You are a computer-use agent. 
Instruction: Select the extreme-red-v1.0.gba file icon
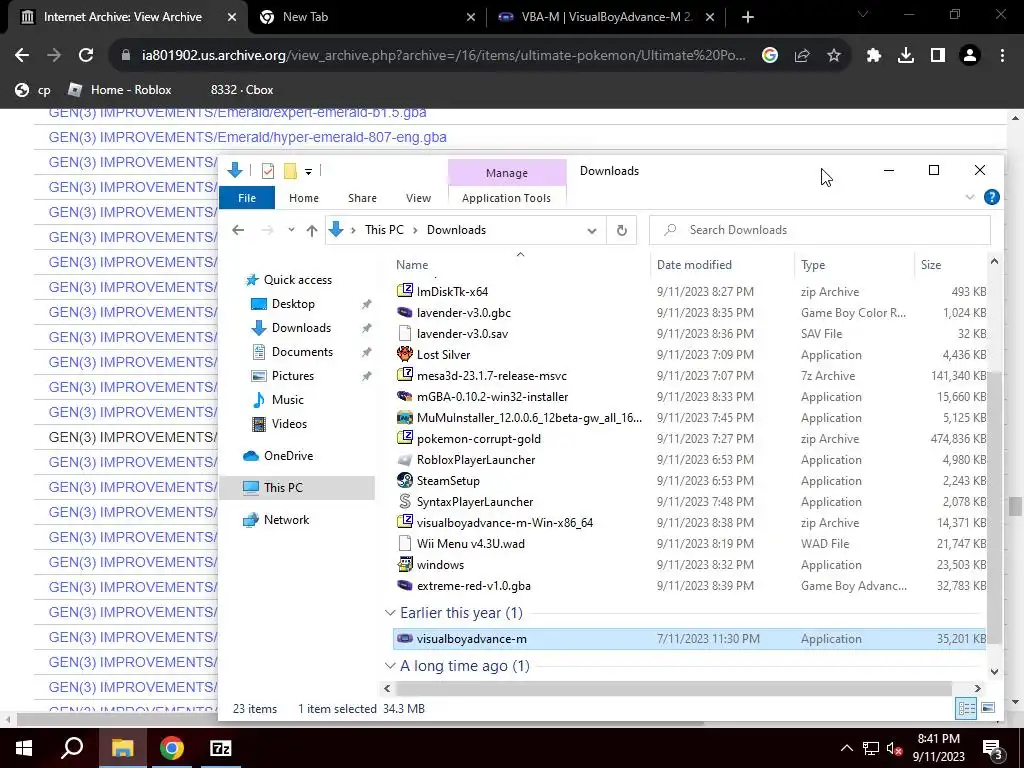click(x=405, y=585)
